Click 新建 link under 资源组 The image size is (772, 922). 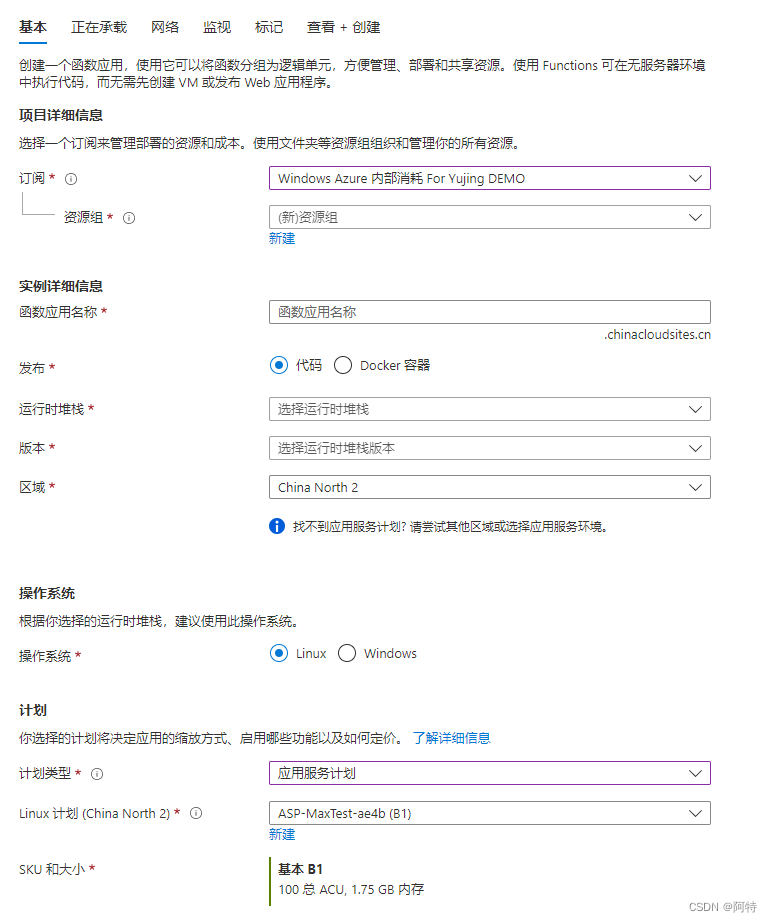coord(282,239)
